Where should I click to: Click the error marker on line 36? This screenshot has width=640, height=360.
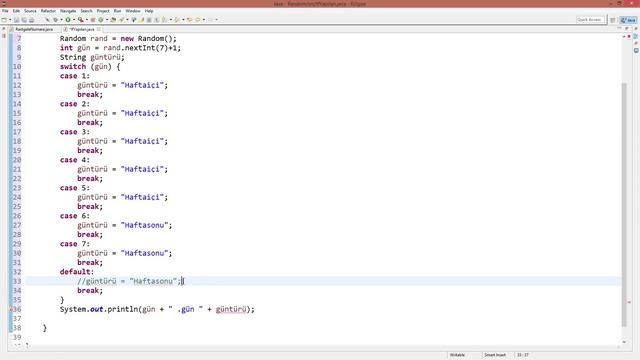[x=11, y=309]
